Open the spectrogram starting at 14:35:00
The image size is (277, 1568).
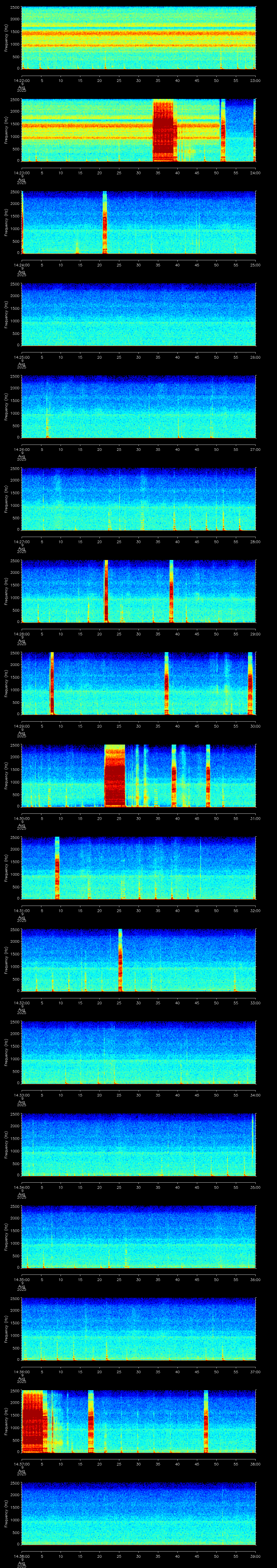[x=139, y=1237]
